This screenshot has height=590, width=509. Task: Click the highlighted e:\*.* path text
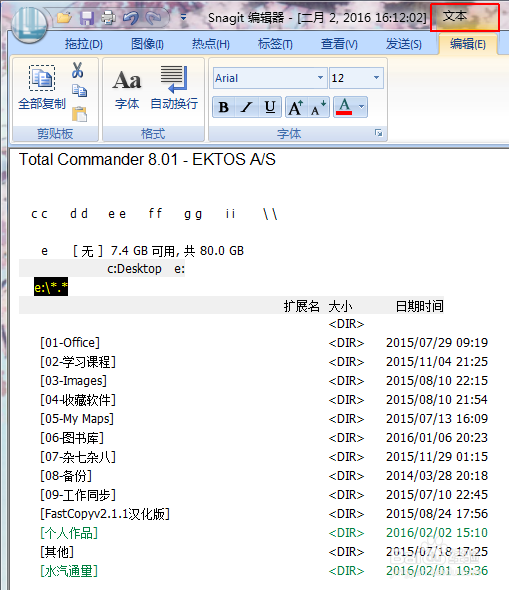[x=51, y=287]
